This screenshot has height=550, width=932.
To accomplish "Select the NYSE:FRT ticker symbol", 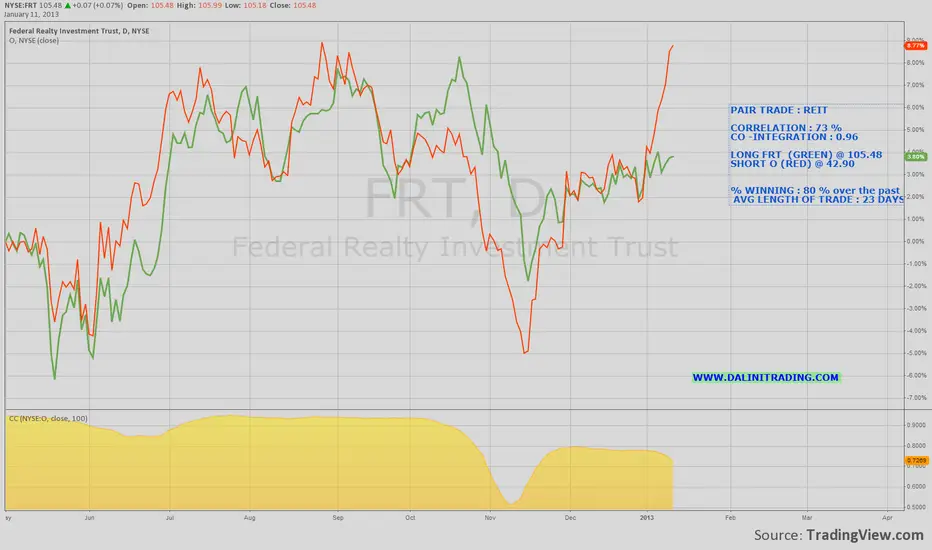I will point(20,5).
